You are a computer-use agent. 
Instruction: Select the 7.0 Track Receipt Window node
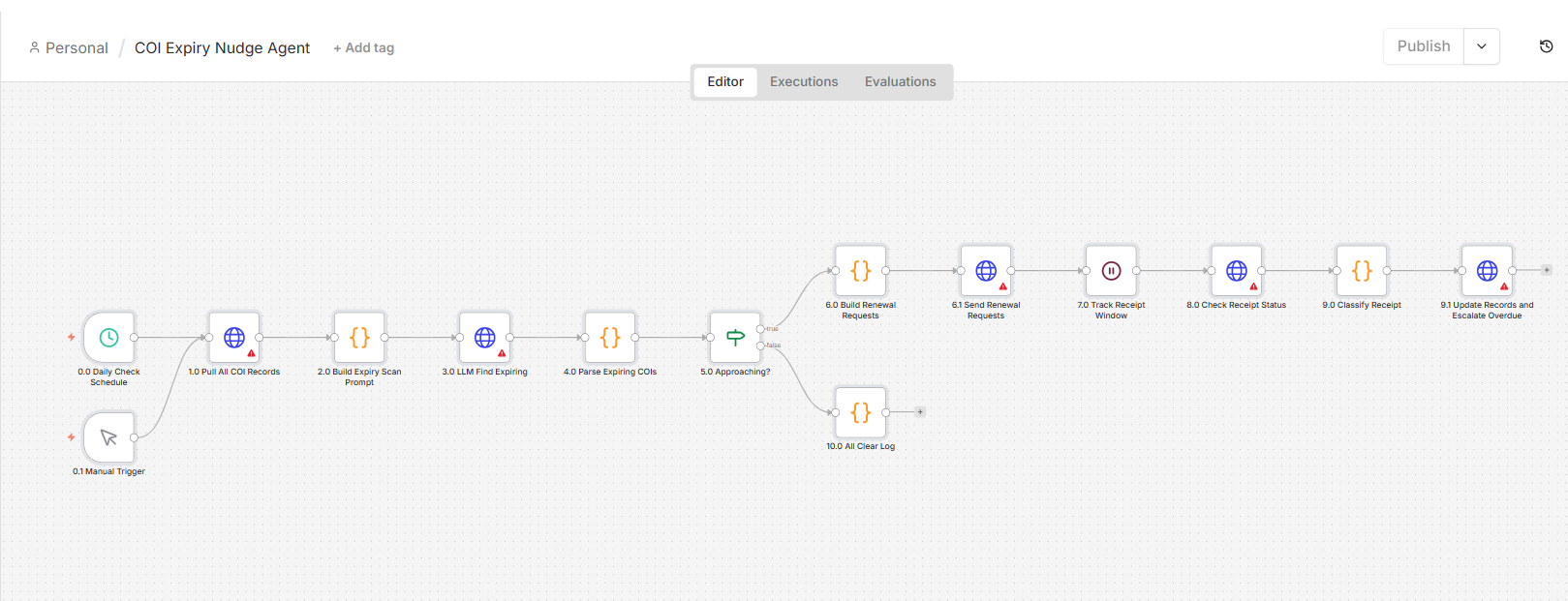(1111, 271)
